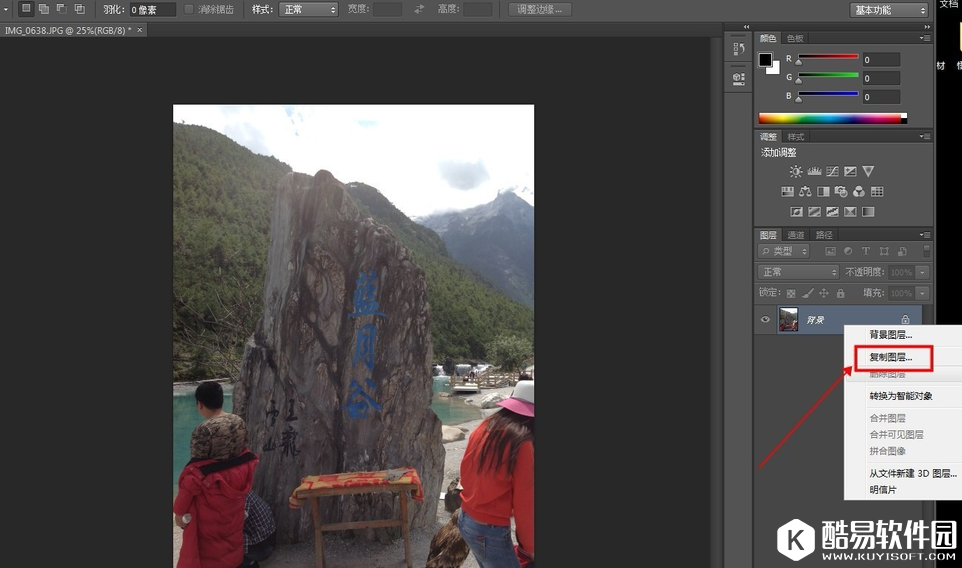Expand the 基本功能 workspace dropdown

889,10
